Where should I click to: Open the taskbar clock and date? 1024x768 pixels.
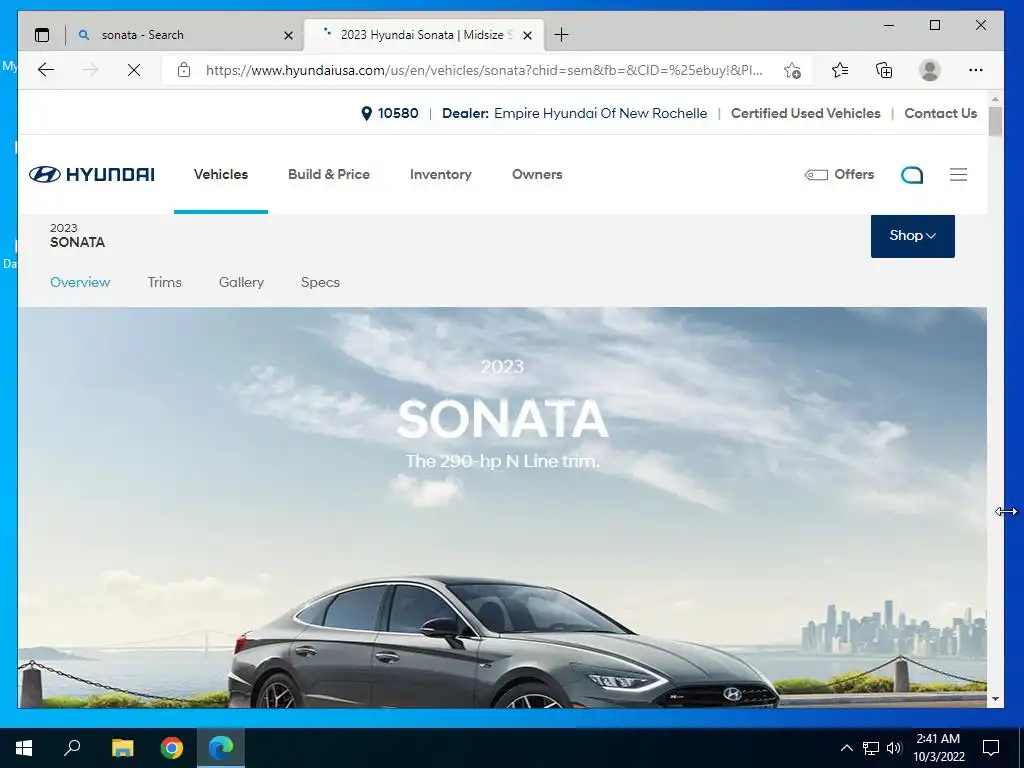pos(938,748)
